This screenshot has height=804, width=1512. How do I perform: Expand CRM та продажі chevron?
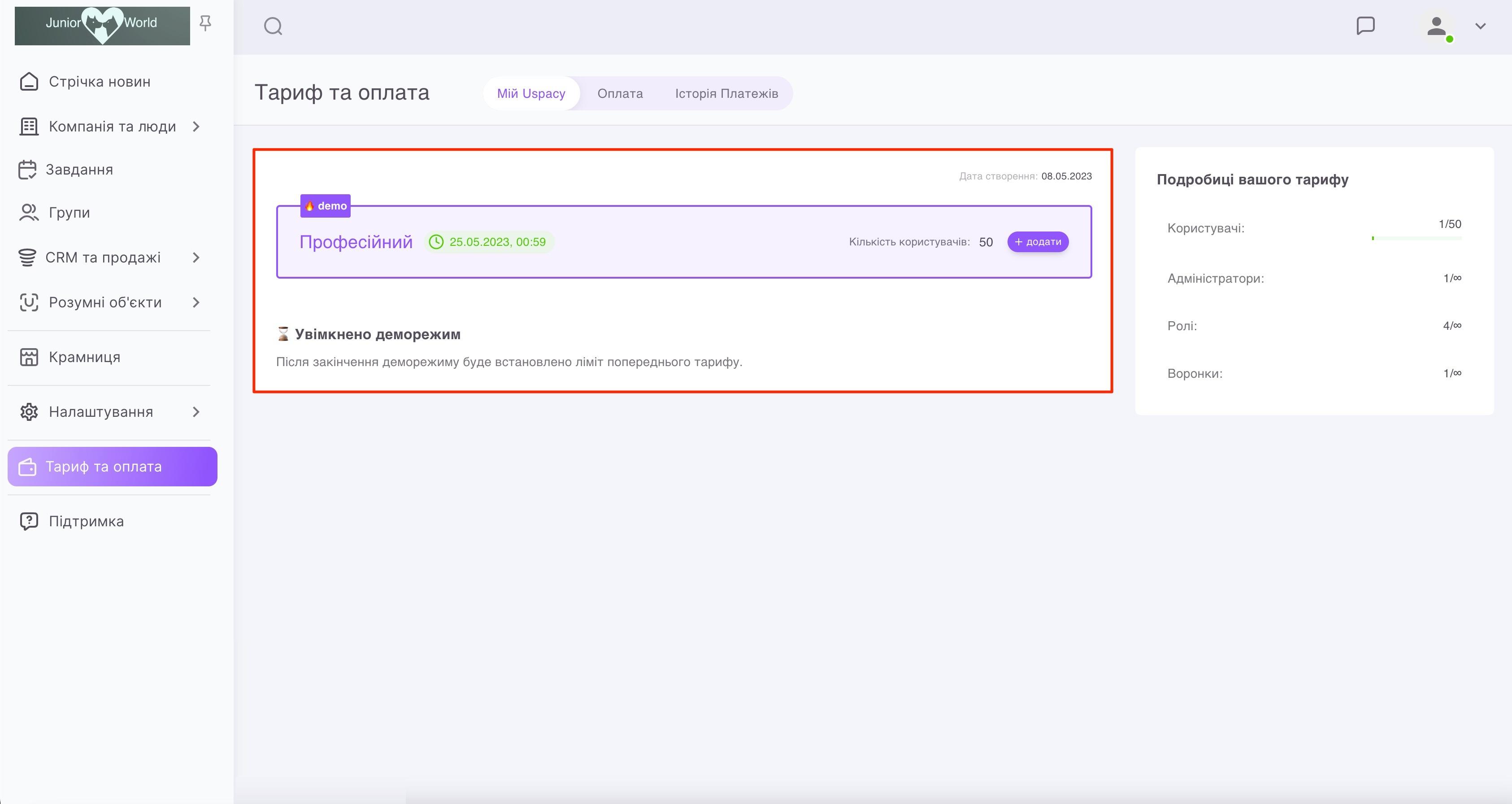point(196,258)
